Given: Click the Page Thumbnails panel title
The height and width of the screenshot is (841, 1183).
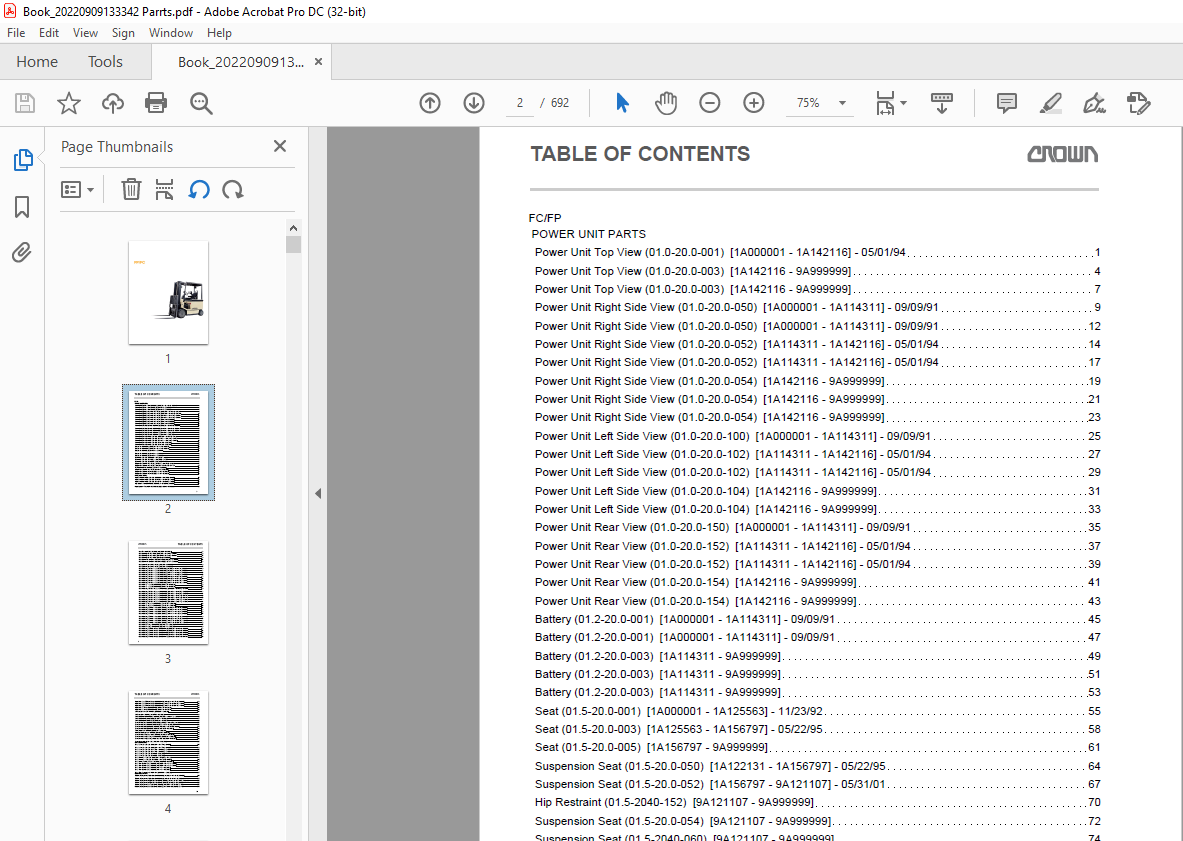Looking at the screenshot, I should point(117,147).
